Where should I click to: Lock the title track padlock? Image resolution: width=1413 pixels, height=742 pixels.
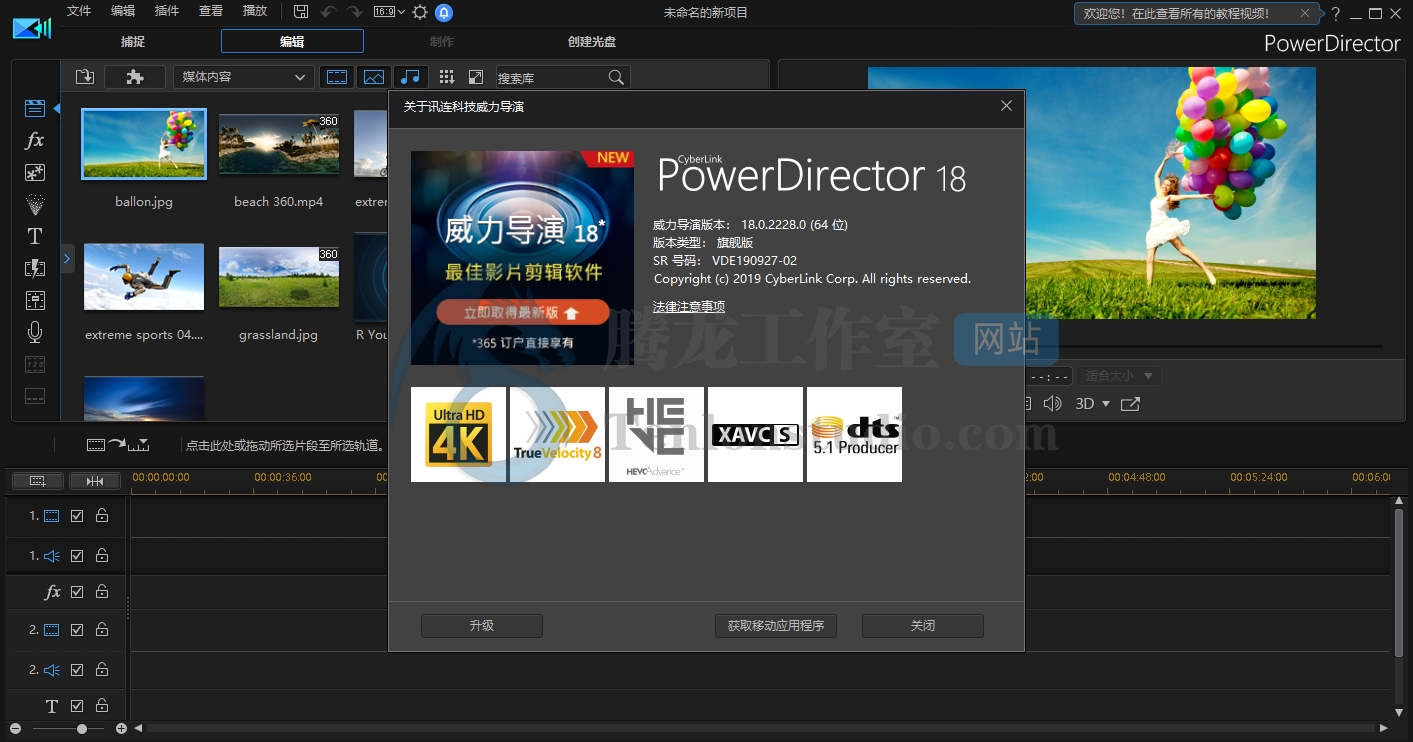tap(102, 706)
